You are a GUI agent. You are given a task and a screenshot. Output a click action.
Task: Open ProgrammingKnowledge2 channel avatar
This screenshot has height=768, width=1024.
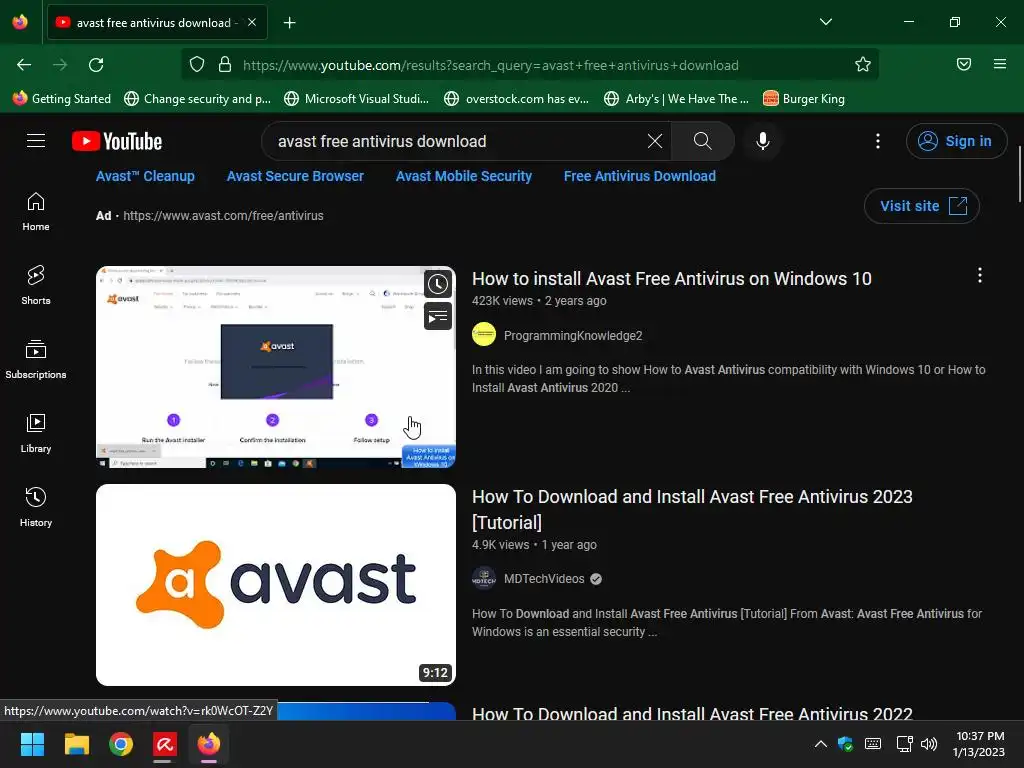point(484,335)
